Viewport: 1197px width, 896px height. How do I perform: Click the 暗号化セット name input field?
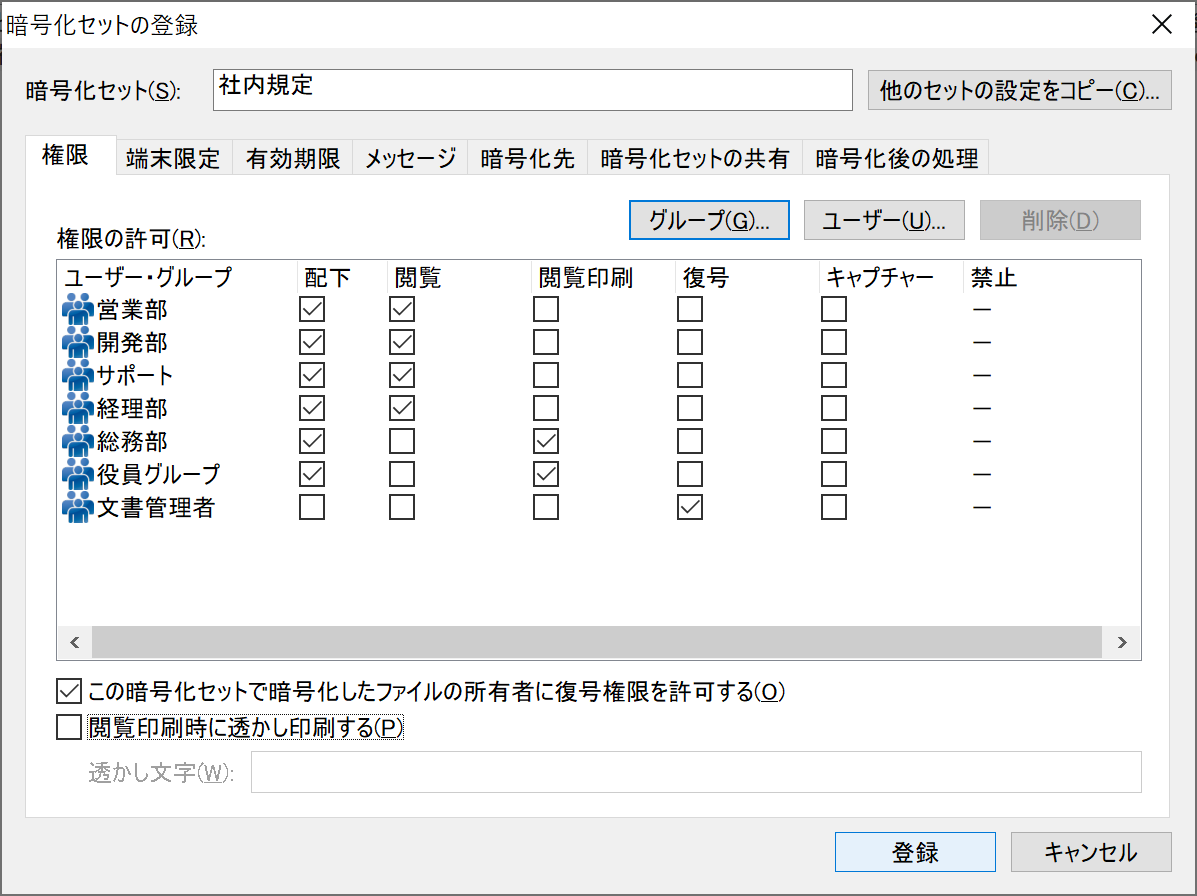click(532, 90)
